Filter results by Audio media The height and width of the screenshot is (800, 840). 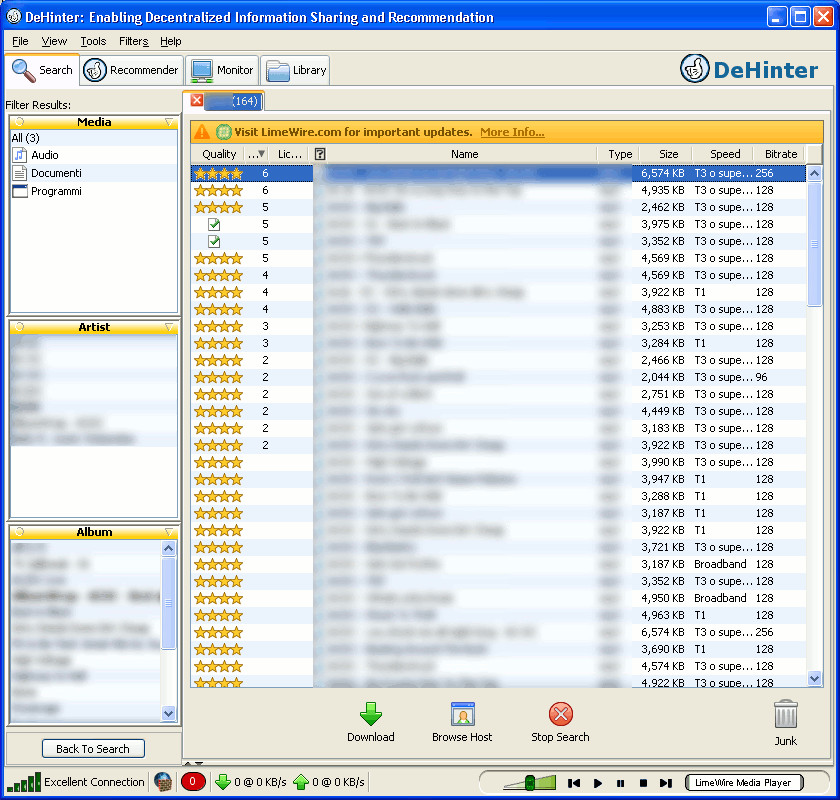click(x=94, y=155)
